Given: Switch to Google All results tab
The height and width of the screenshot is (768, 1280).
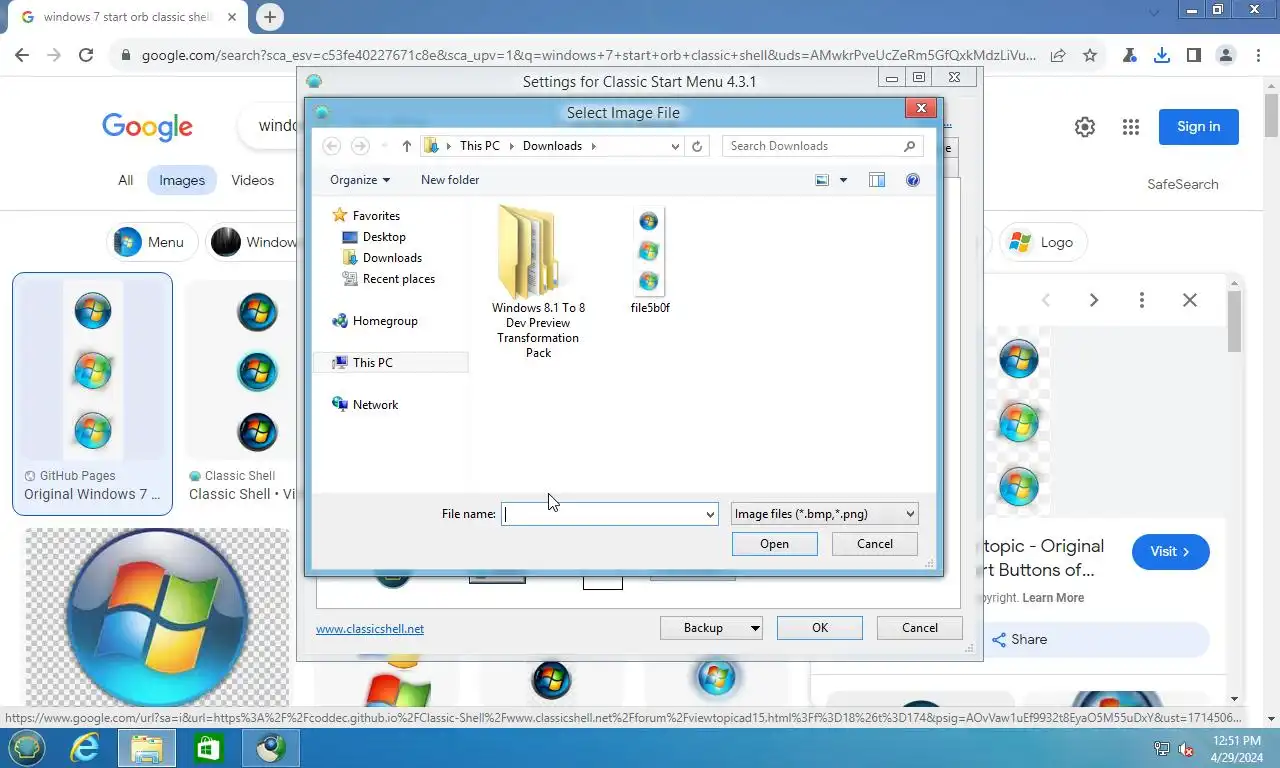Looking at the screenshot, I should 125,180.
